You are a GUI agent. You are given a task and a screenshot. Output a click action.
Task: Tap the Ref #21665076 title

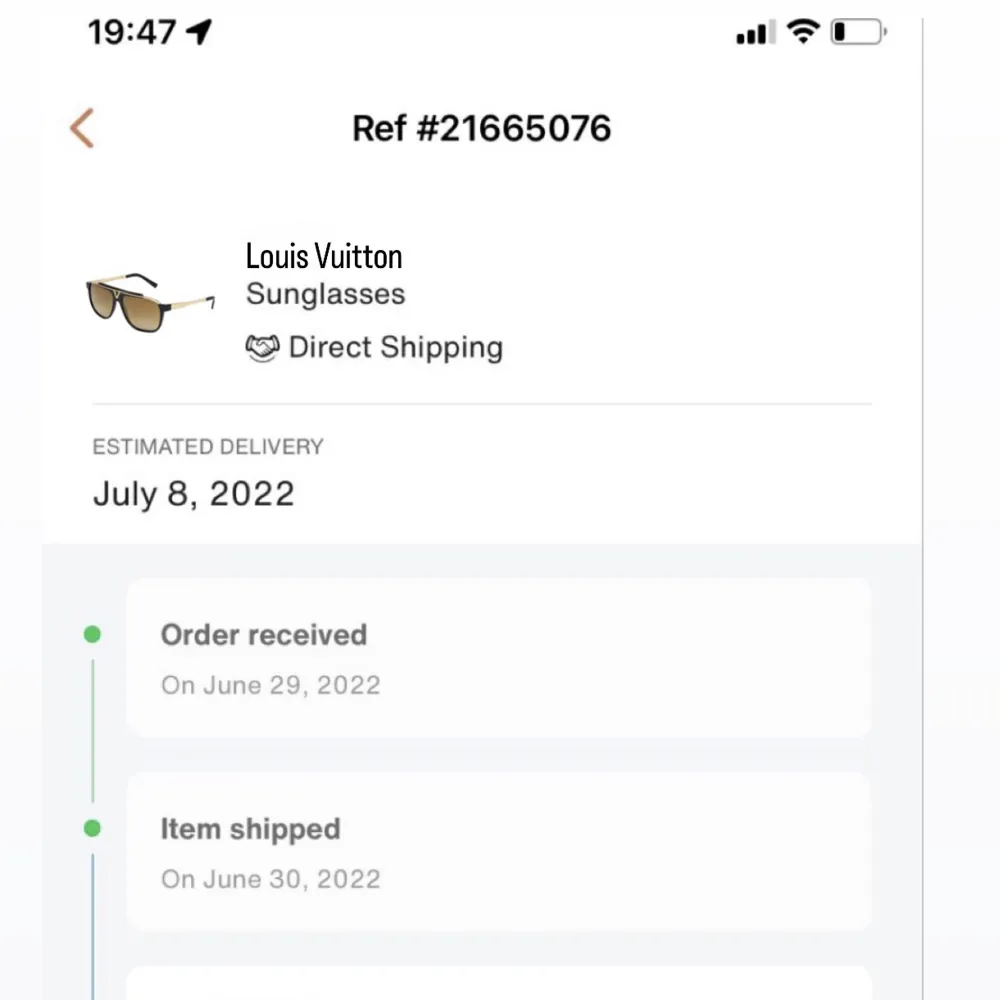pyautogui.click(x=481, y=129)
